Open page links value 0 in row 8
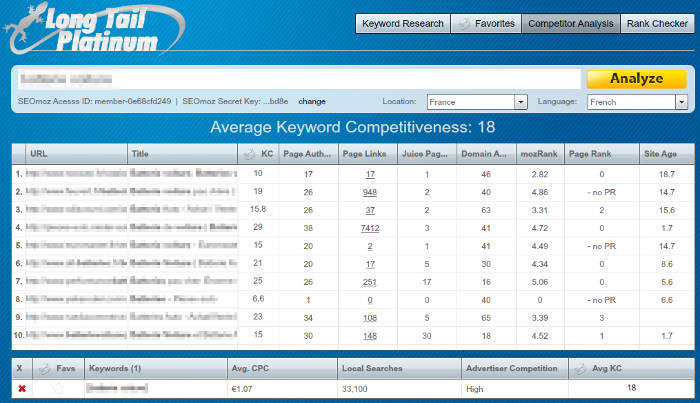This screenshot has height=403, width=700. [370, 300]
